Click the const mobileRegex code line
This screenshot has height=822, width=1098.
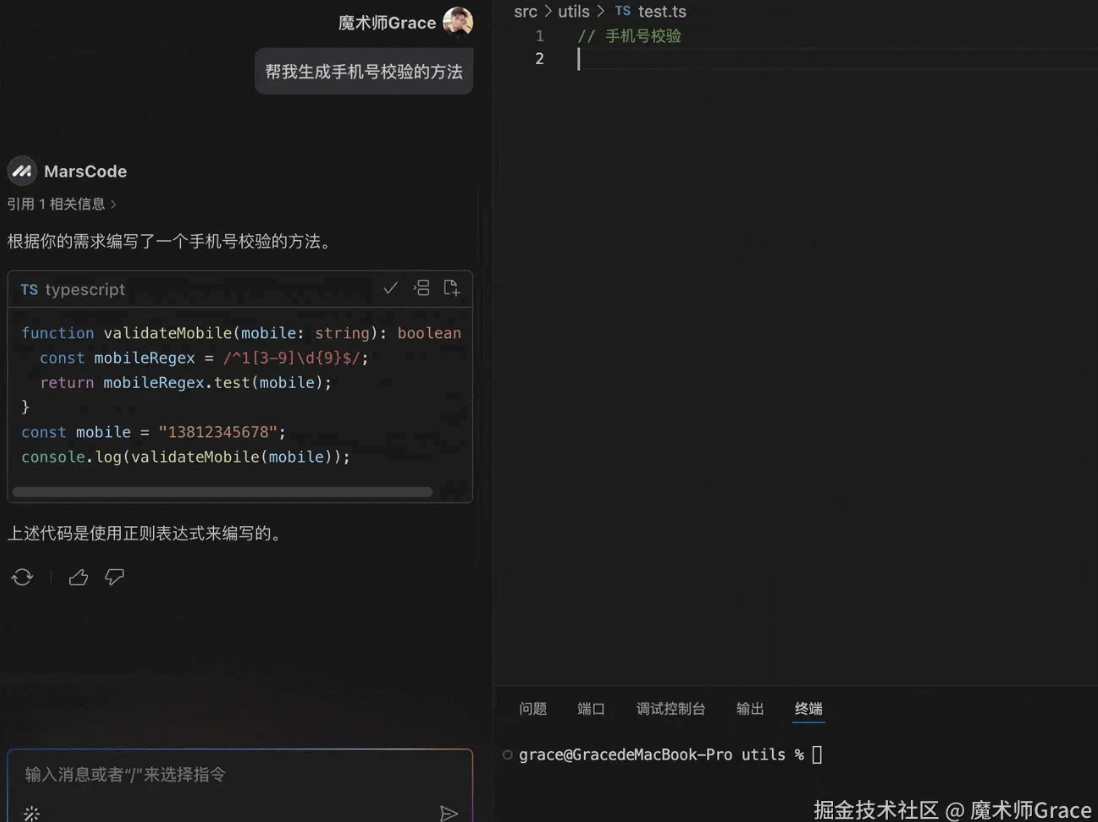(204, 358)
